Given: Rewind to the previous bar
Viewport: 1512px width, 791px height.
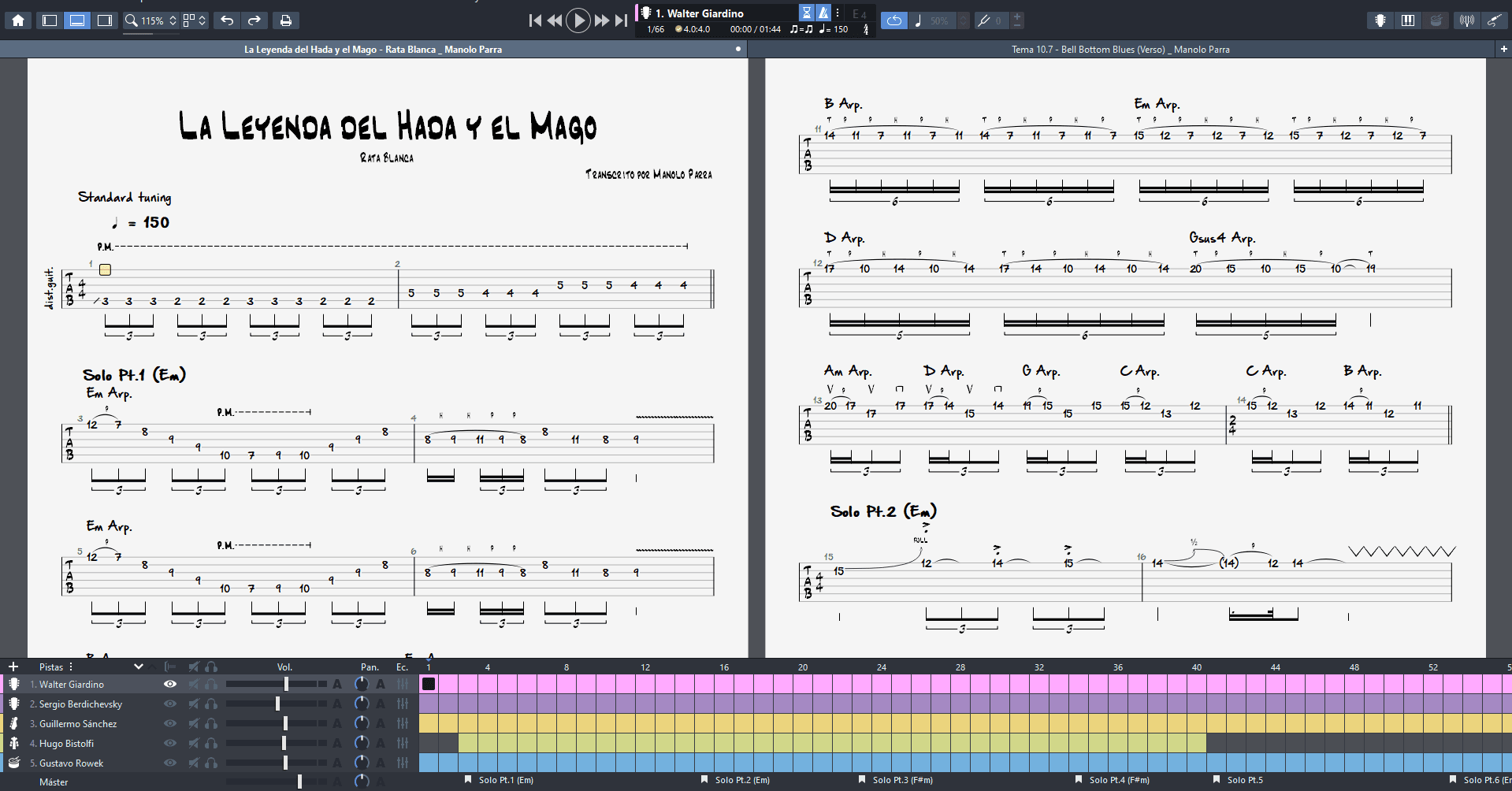Looking at the screenshot, I should click(555, 20).
